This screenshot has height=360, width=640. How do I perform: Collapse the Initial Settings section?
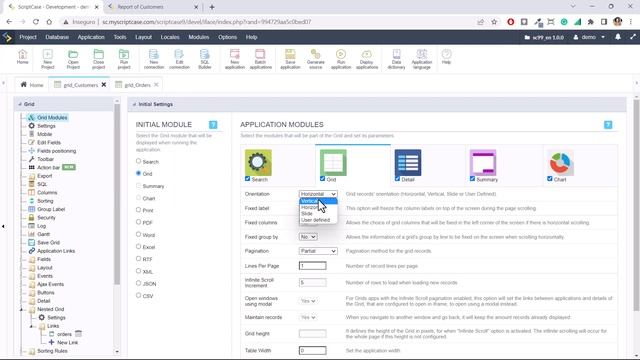pos(134,104)
